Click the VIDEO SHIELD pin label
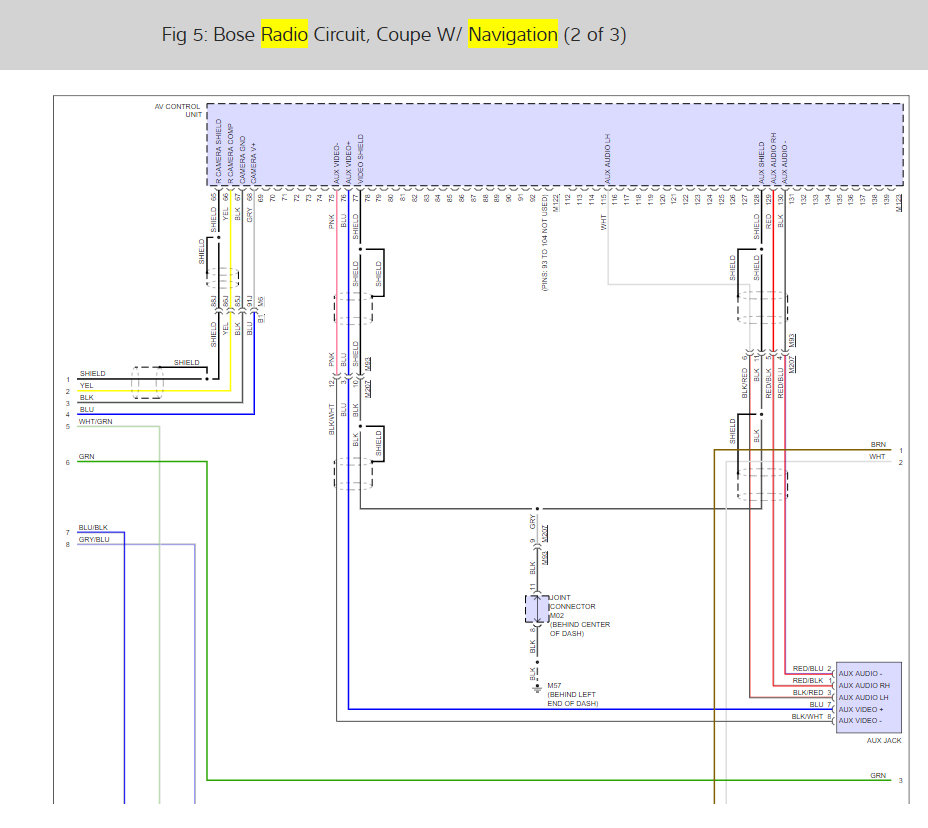 pos(360,159)
